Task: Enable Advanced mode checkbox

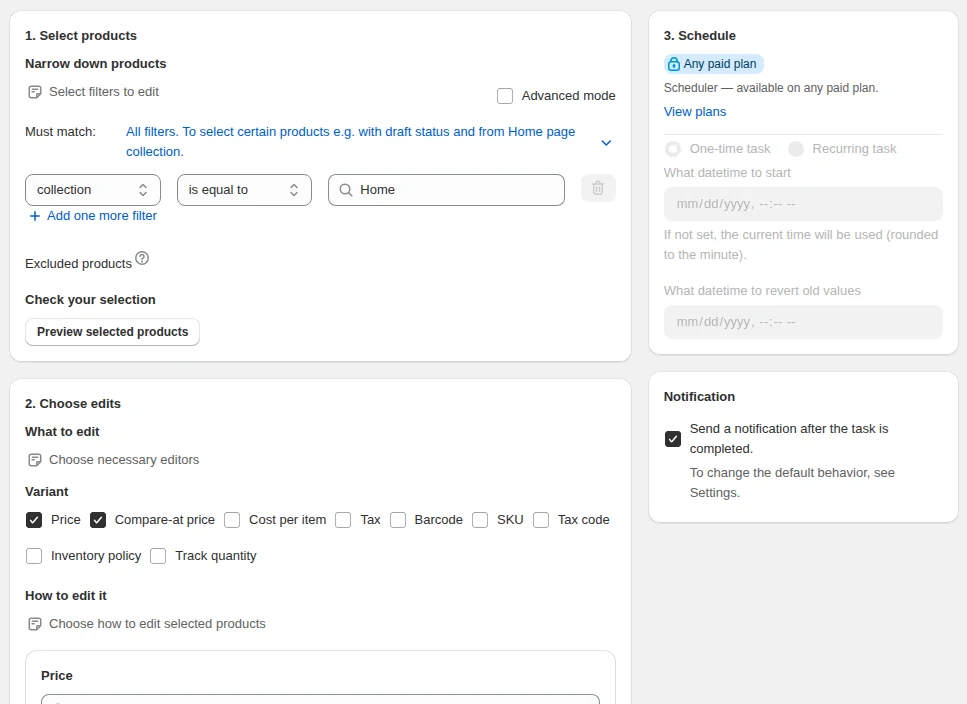Action: click(505, 96)
